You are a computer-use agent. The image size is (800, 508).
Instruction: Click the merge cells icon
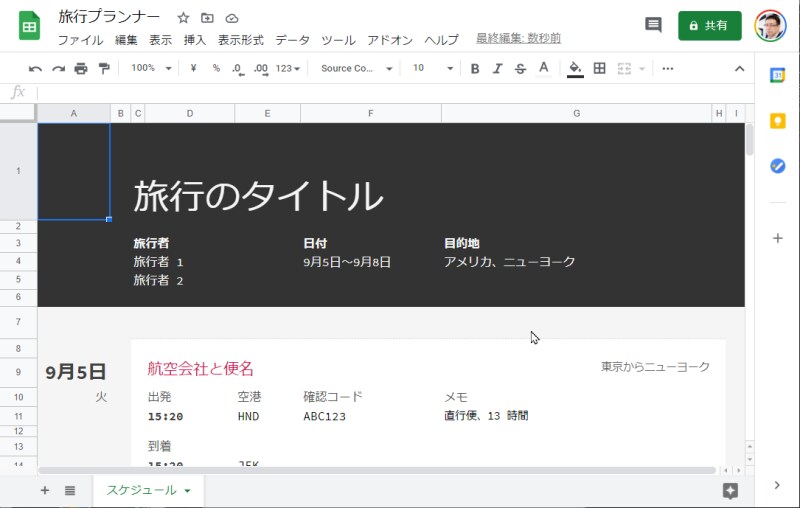click(x=624, y=68)
